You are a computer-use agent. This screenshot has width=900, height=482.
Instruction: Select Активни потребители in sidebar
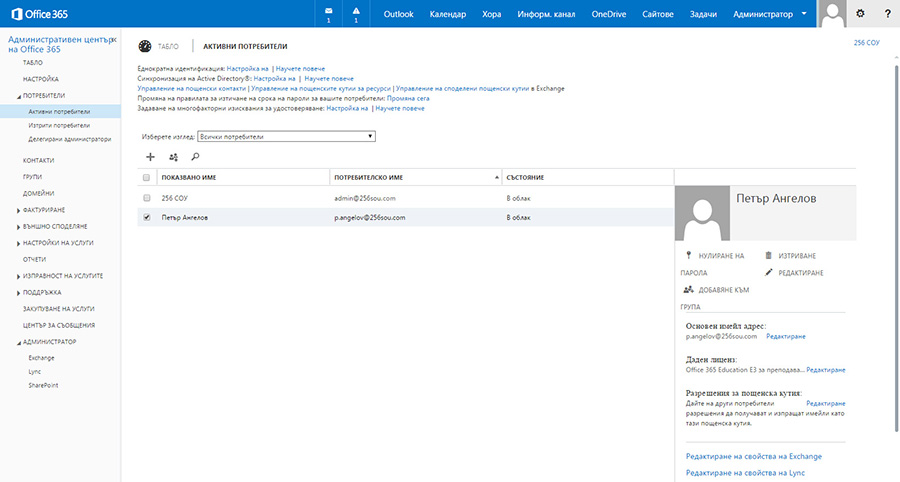click(x=59, y=112)
